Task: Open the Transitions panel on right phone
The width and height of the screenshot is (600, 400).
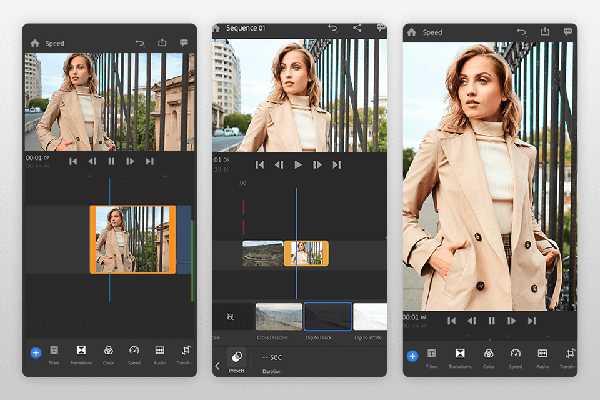Action: pyautogui.click(x=460, y=358)
